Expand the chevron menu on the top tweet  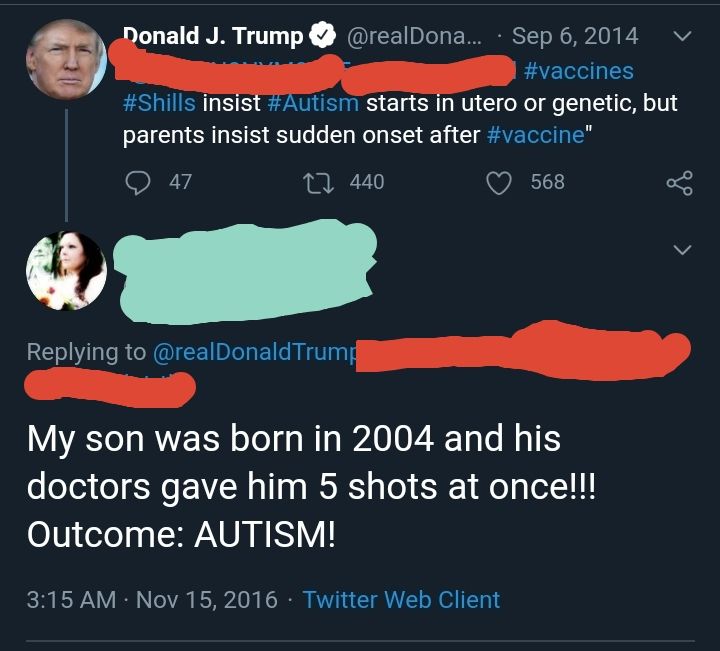[682, 37]
